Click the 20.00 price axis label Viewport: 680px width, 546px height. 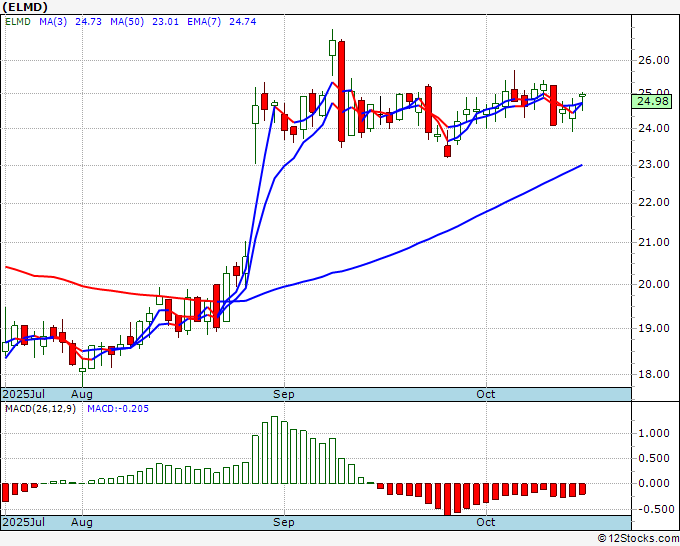click(x=654, y=284)
